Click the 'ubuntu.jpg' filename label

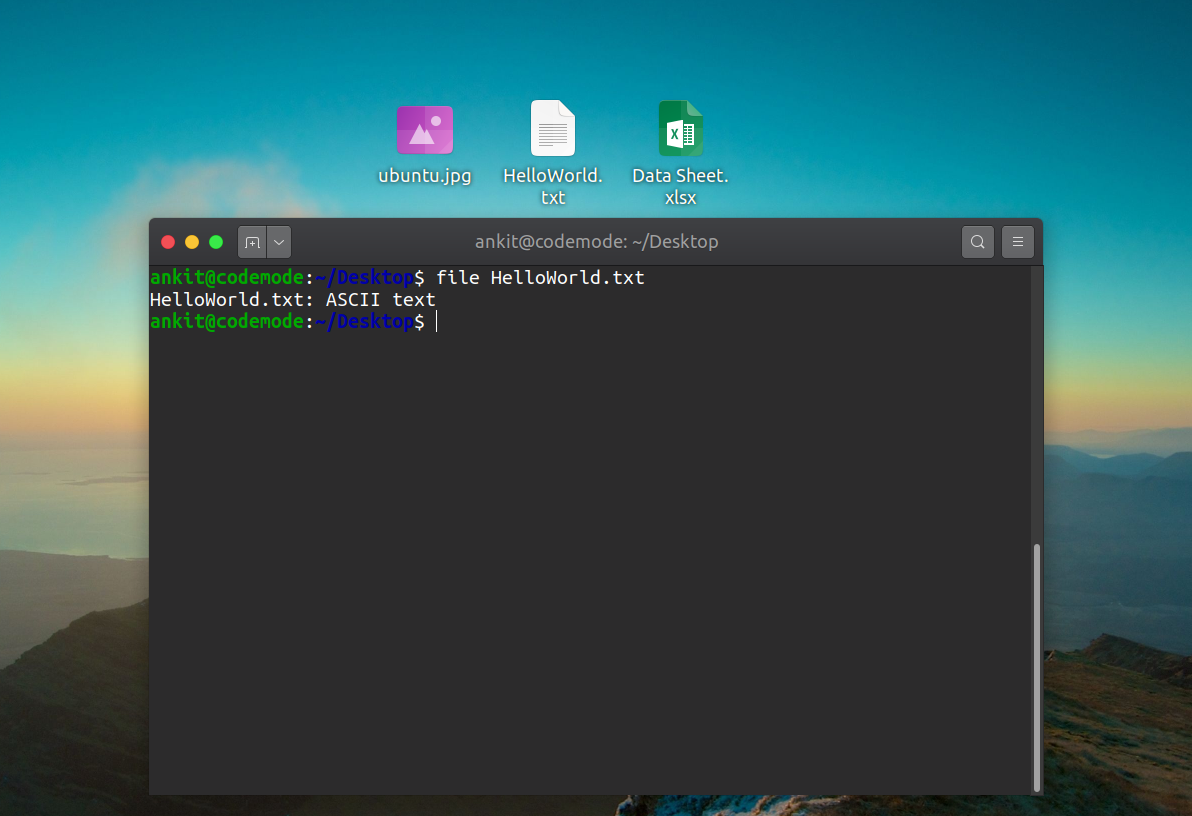(425, 176)
